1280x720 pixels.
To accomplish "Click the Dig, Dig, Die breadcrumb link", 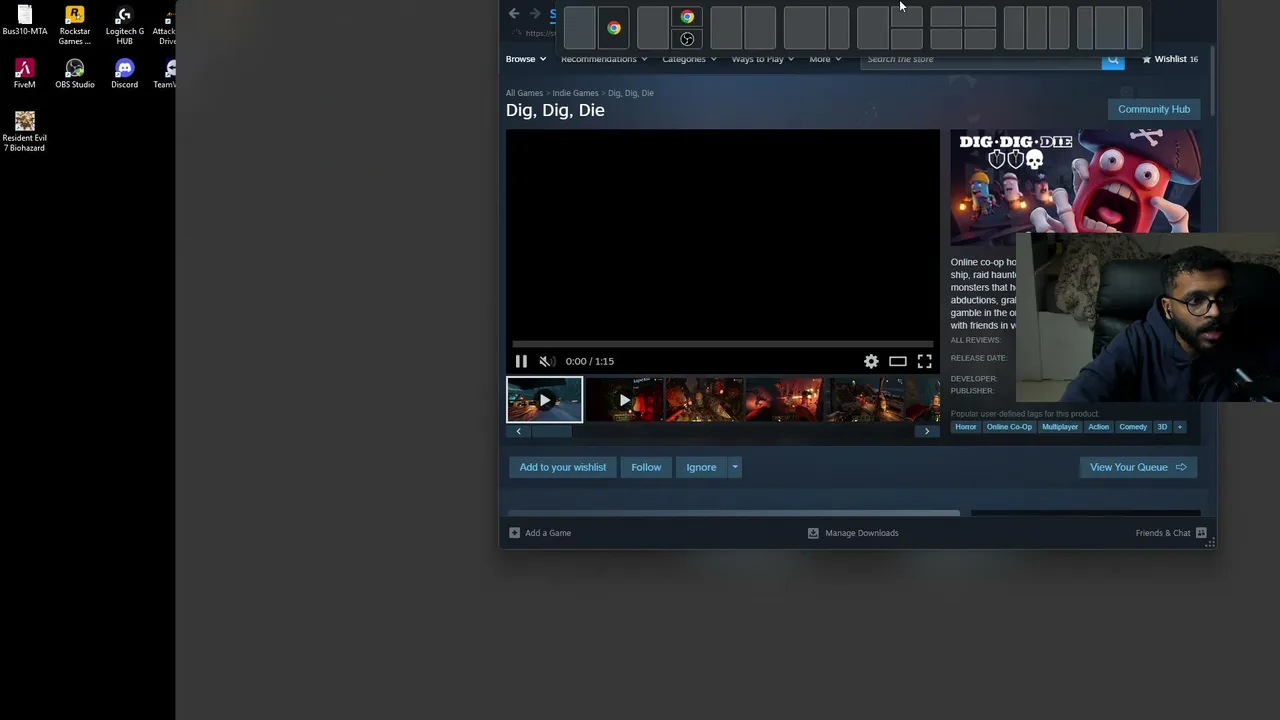I will pyautogui.click(x=631, y=93).
